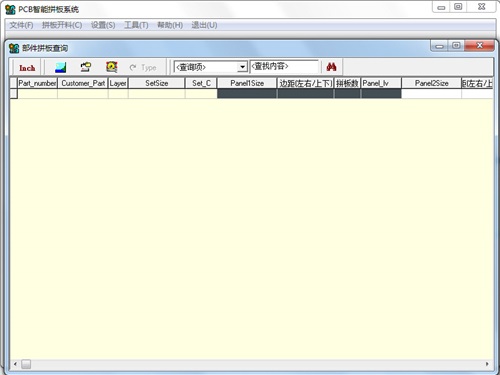Click the red binoculars search icon

click(331, 67)
